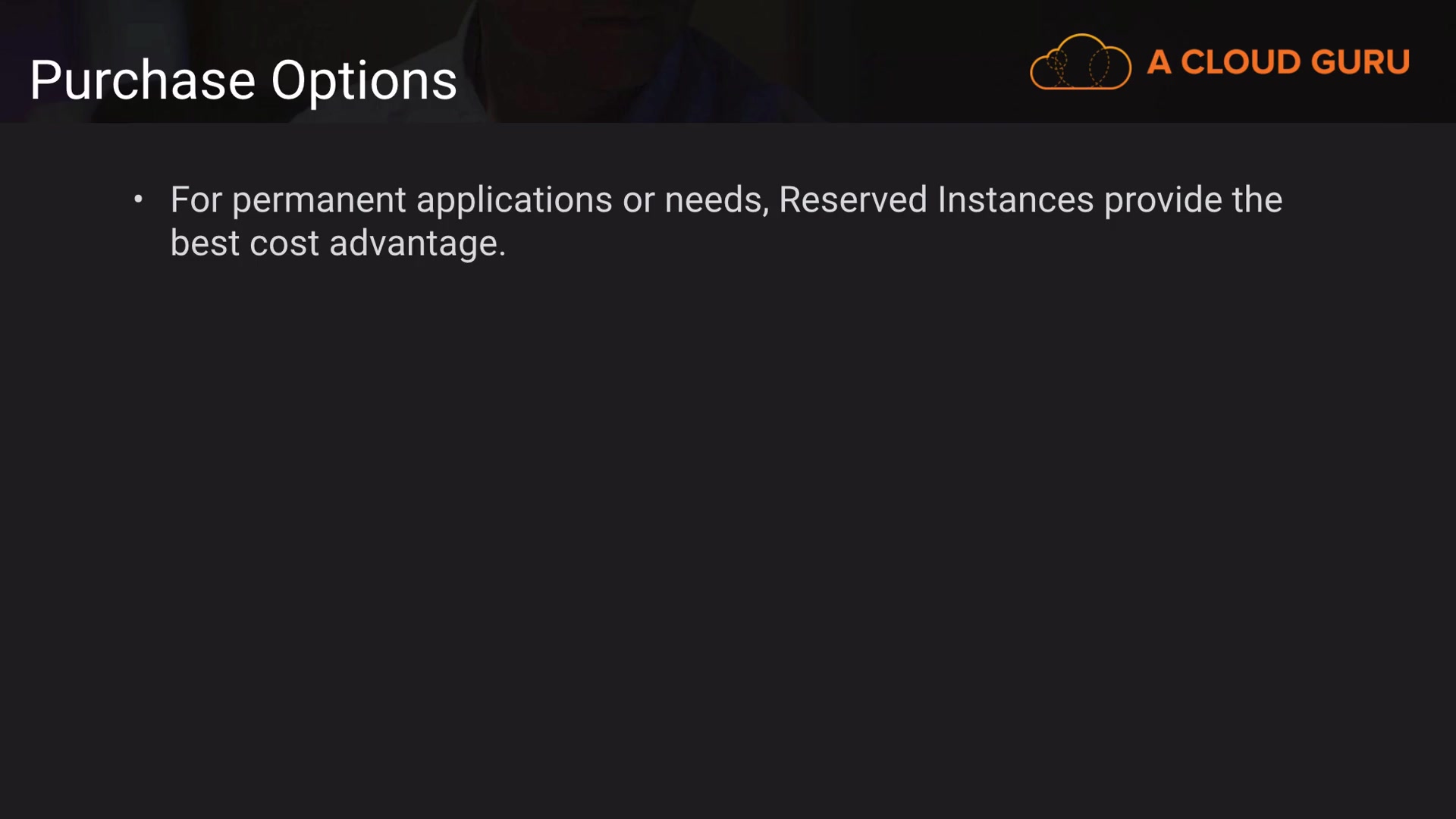Click the words "Reserved Instances" in the bullet
The width and height of the screenshot is (1456, 819).
936,200
